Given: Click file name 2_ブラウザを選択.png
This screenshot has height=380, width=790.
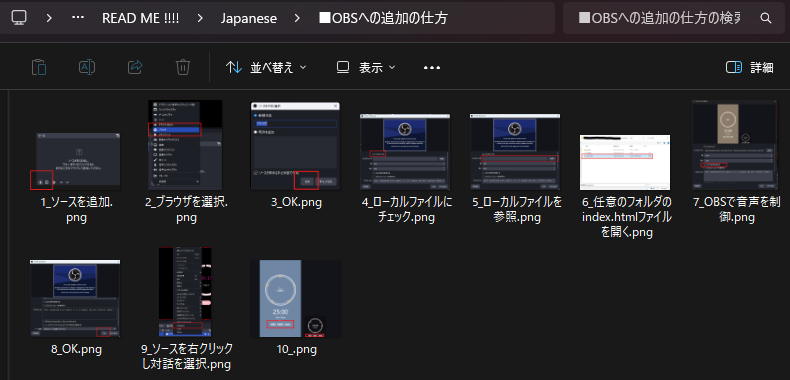Looking at the screenshot, I should point(186,210).
